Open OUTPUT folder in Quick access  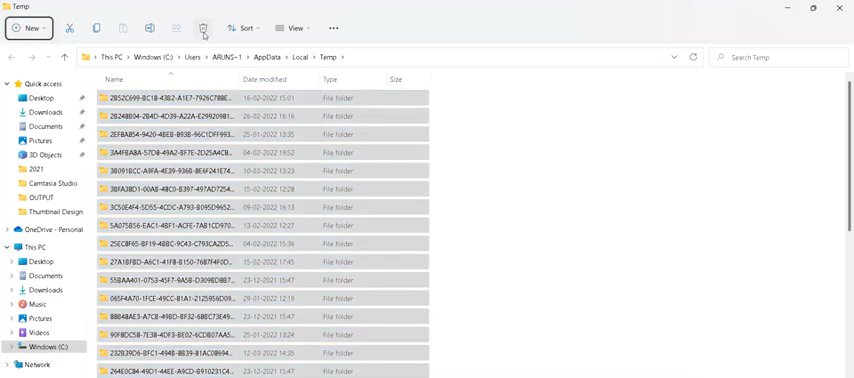click(x=41, y=198)
